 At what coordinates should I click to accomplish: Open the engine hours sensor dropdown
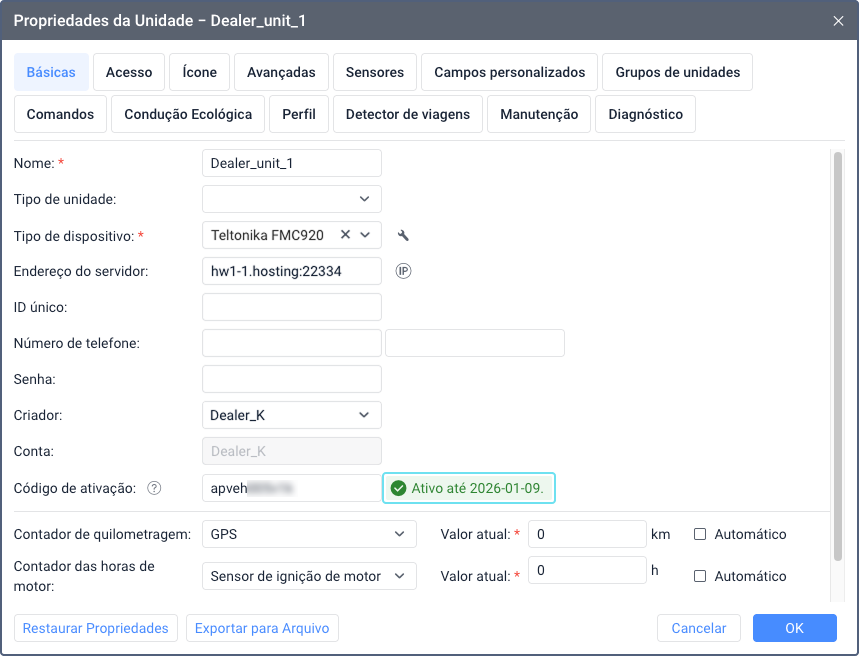pos(309,576)
